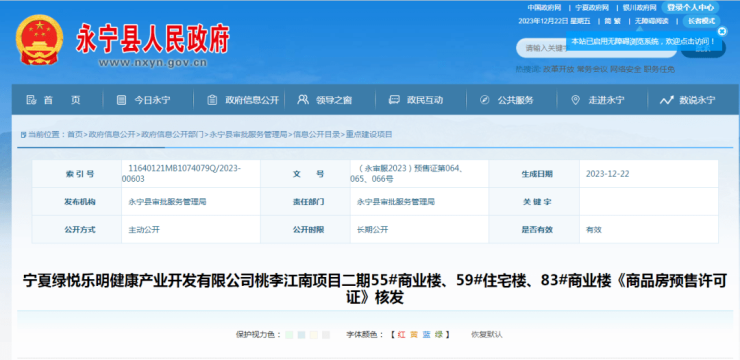Viewport: 740px width, 360px height.
Task: Click the 政民互动 chat bubble icon
Action: coord(394,100)
